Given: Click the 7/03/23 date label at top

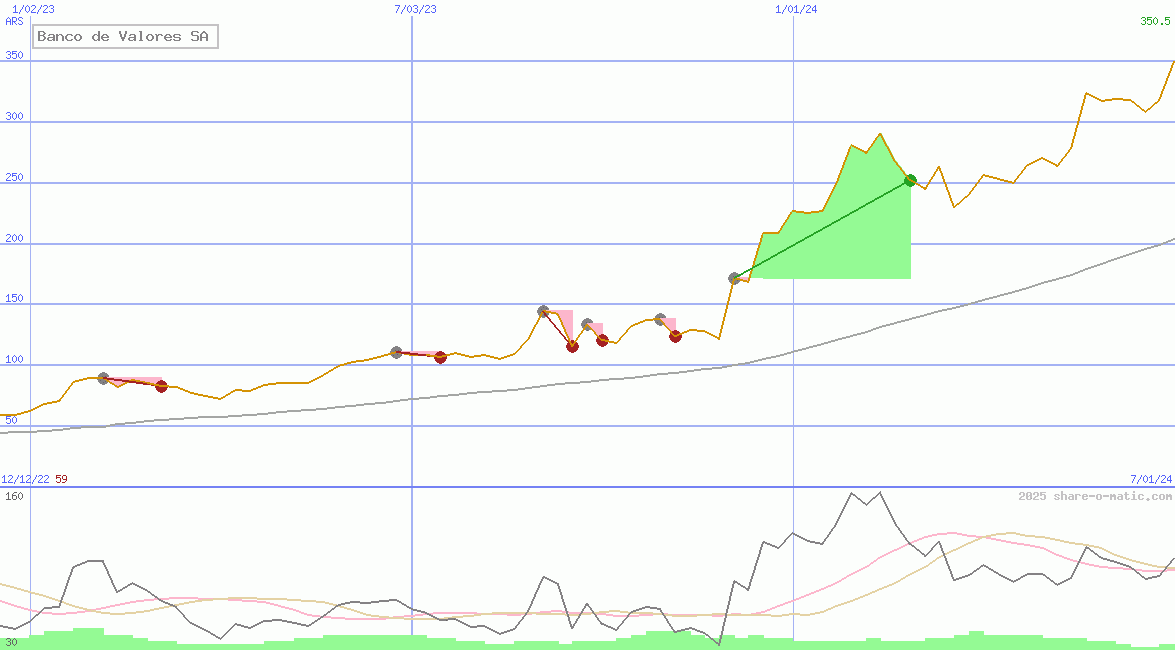Looking at the screenshot, I should 416,9.
